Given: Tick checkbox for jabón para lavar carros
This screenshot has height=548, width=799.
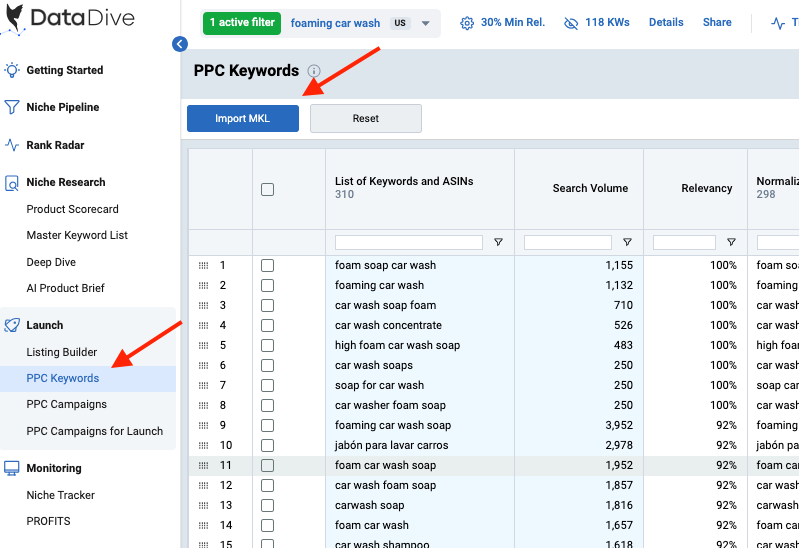Looking at the screenshot, I should pos(268,446).
